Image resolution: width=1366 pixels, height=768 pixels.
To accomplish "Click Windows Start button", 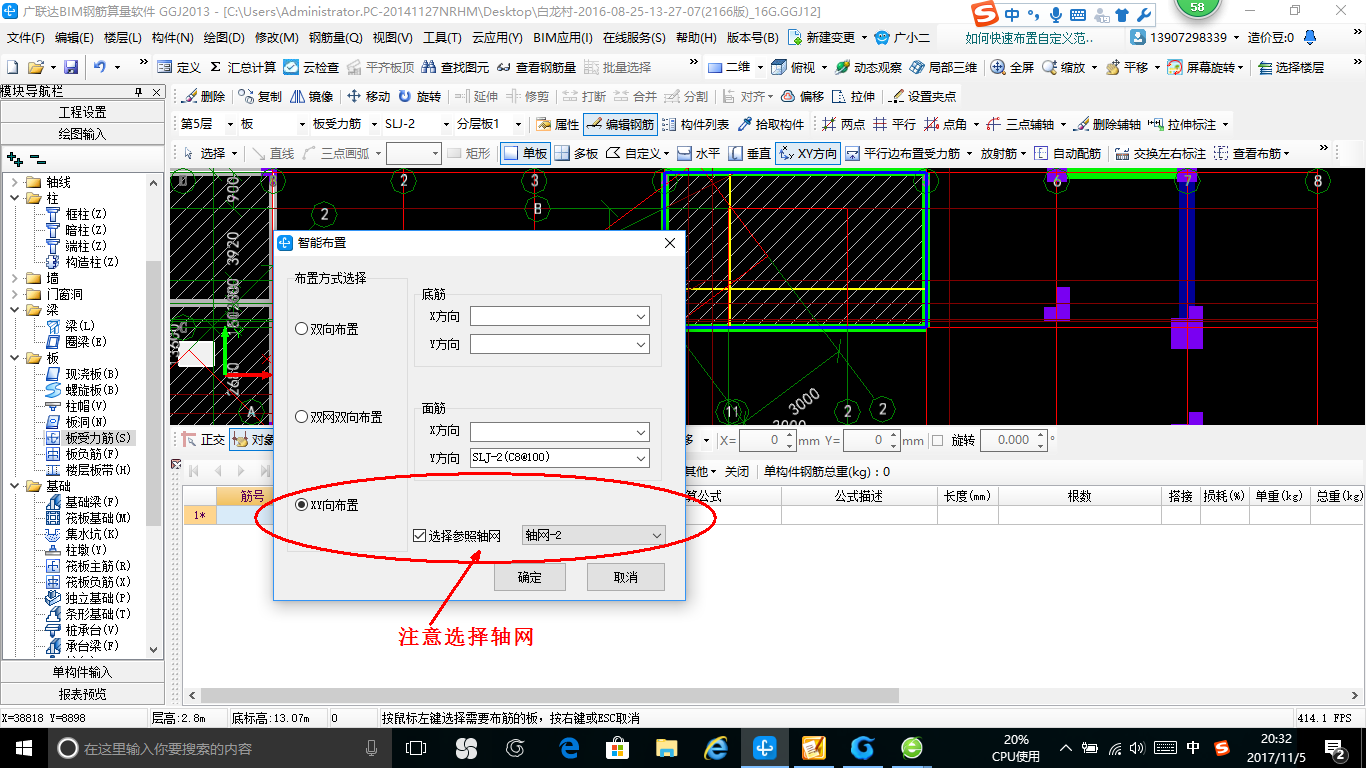I will coord(23,748).
